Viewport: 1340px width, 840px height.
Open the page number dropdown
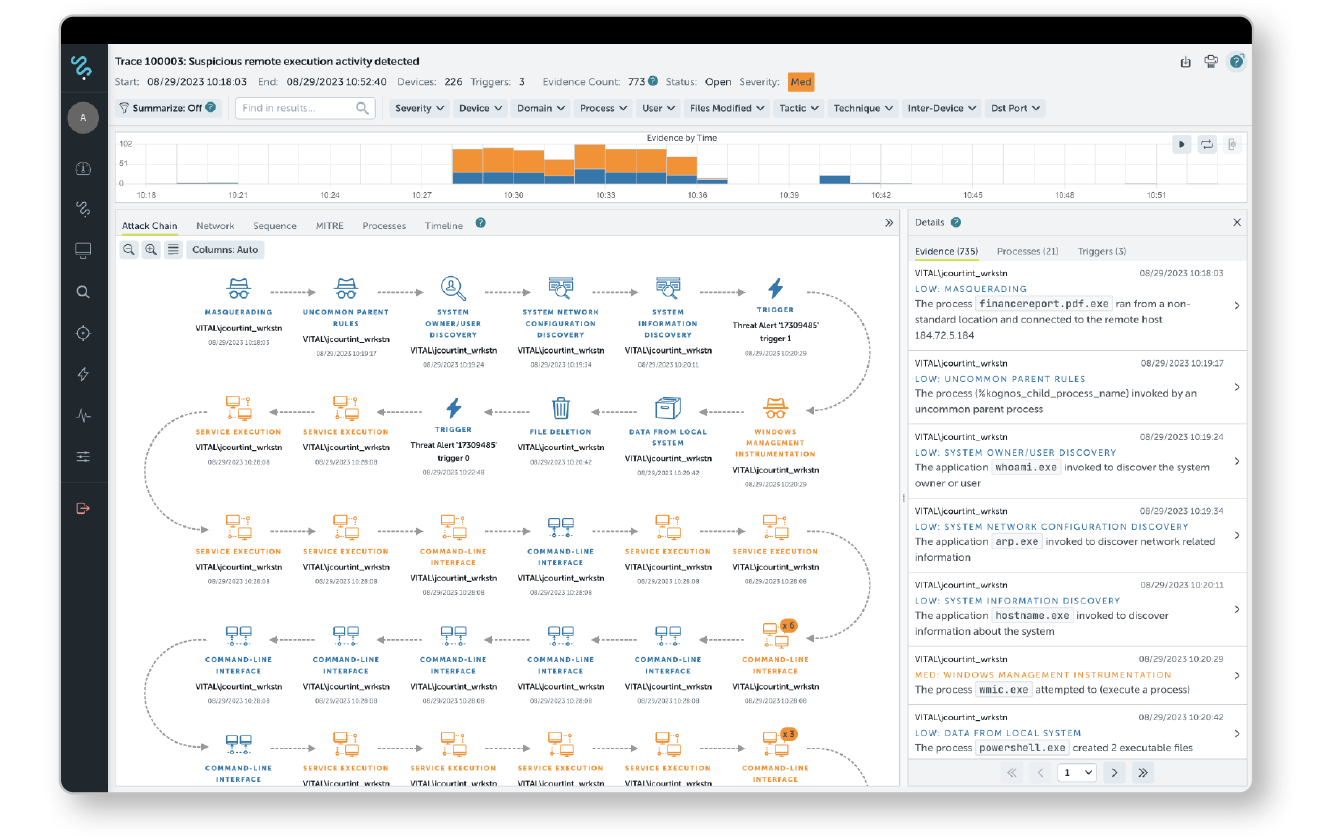click(x=1075, y=772)
